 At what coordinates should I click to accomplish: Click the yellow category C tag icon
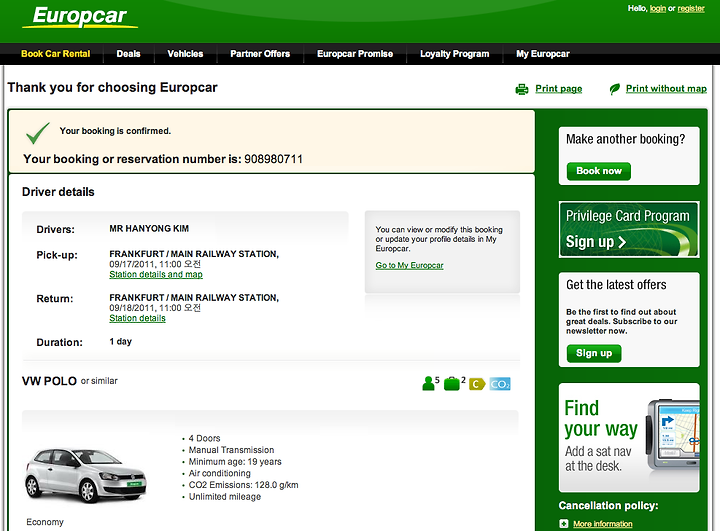point(477,384)
